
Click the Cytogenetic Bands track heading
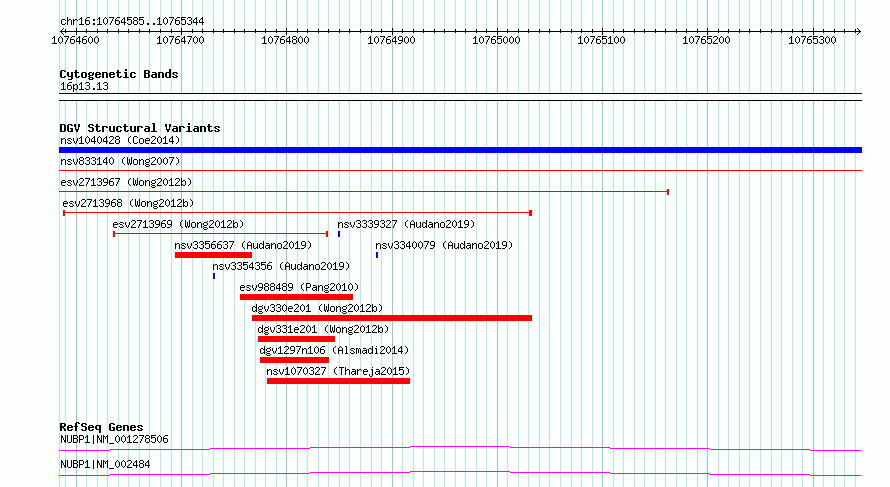click(x=119, y=74)
